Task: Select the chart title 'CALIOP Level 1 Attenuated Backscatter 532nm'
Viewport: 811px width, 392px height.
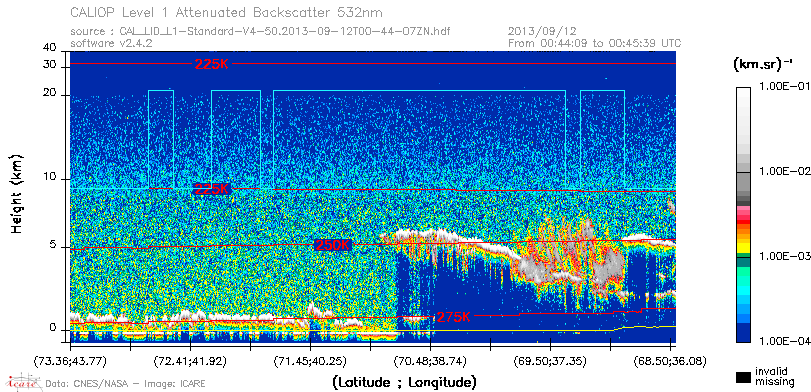Action: (227, 12)
